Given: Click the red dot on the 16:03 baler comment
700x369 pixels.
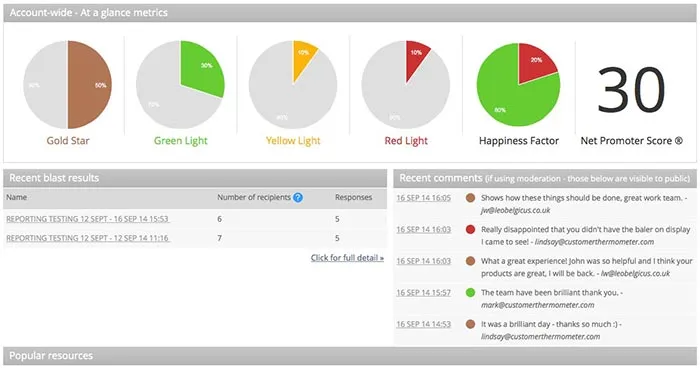Looking at the screenshot, I should 470,229.
